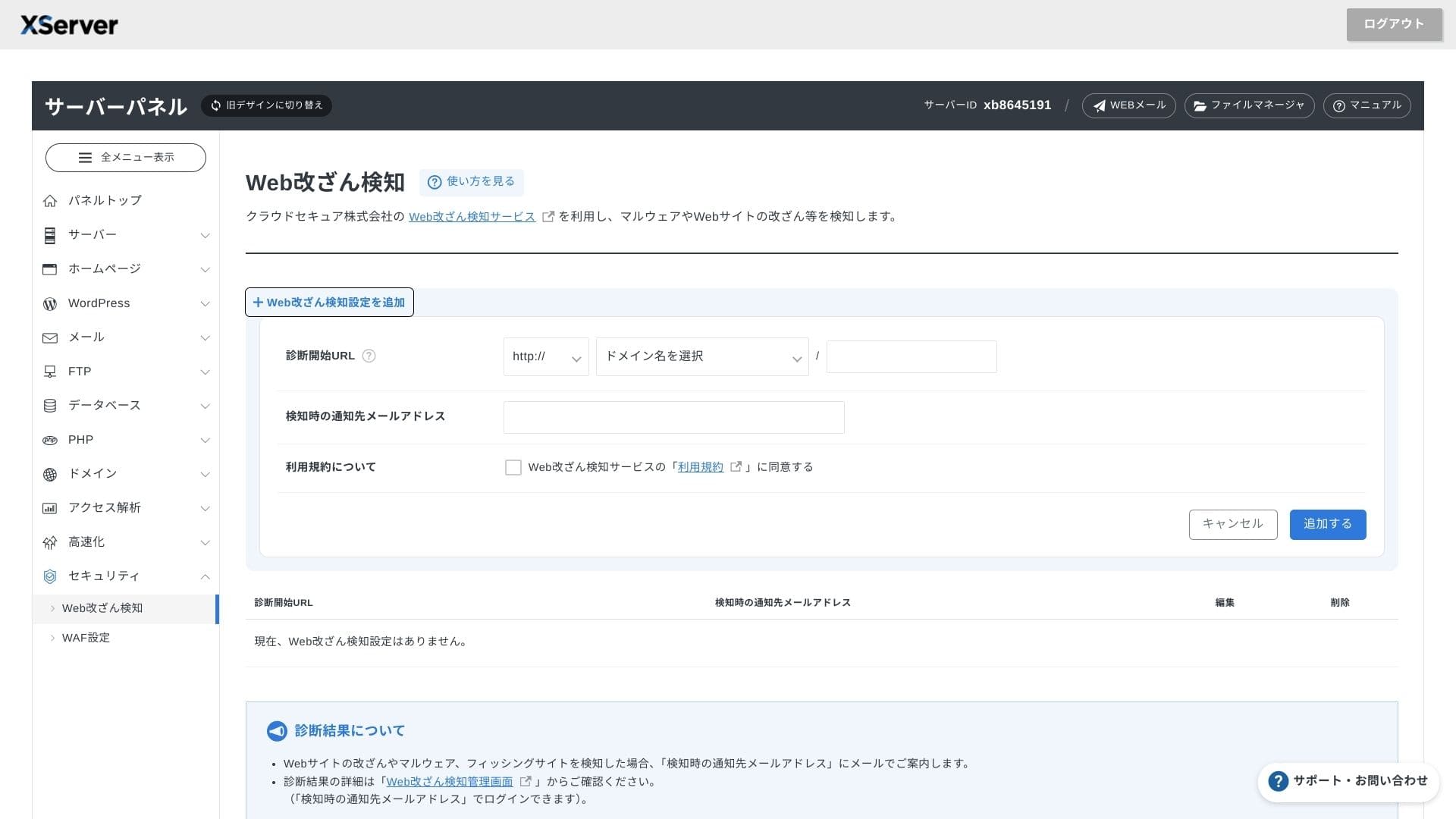The width and height of the screenshot is (1456, 819).
Task: Click the question mark icon in support widget
Action: 1278,781
